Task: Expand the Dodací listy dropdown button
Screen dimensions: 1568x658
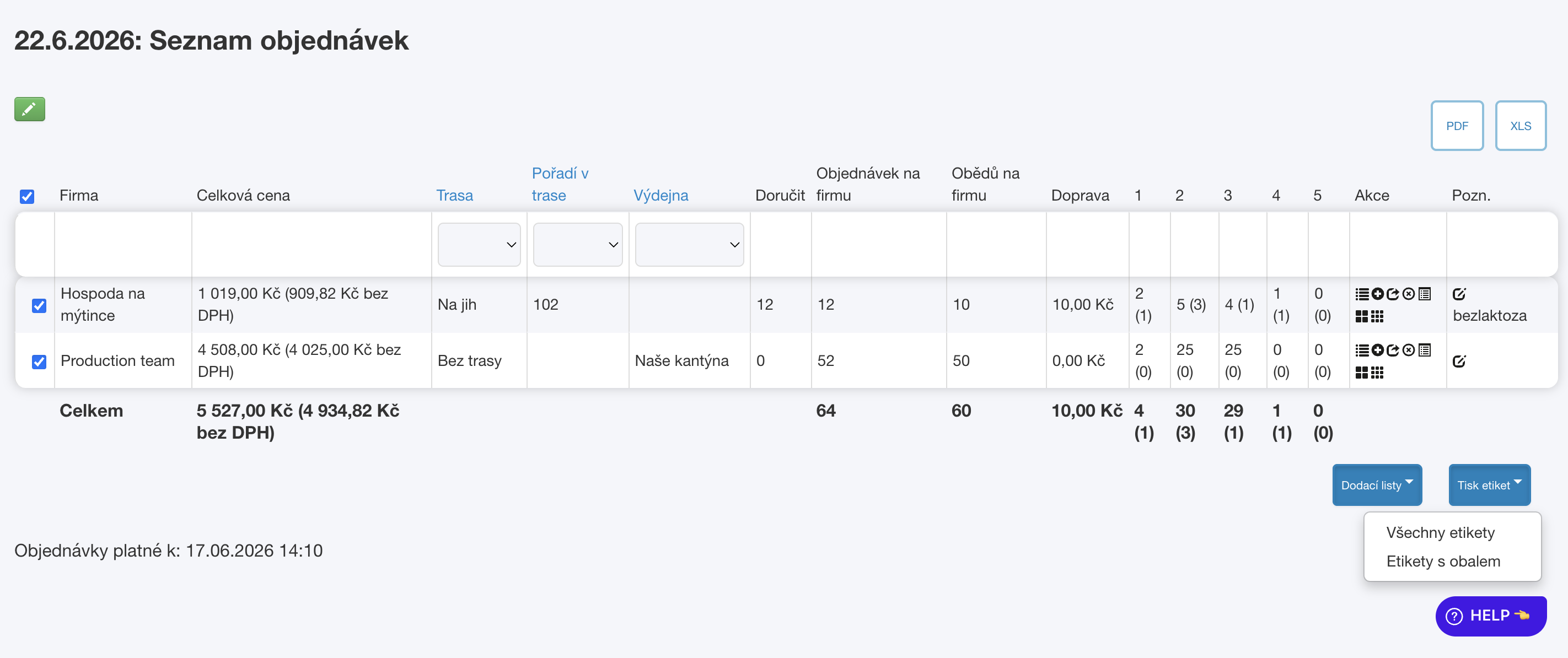Action: point(1377,484)
